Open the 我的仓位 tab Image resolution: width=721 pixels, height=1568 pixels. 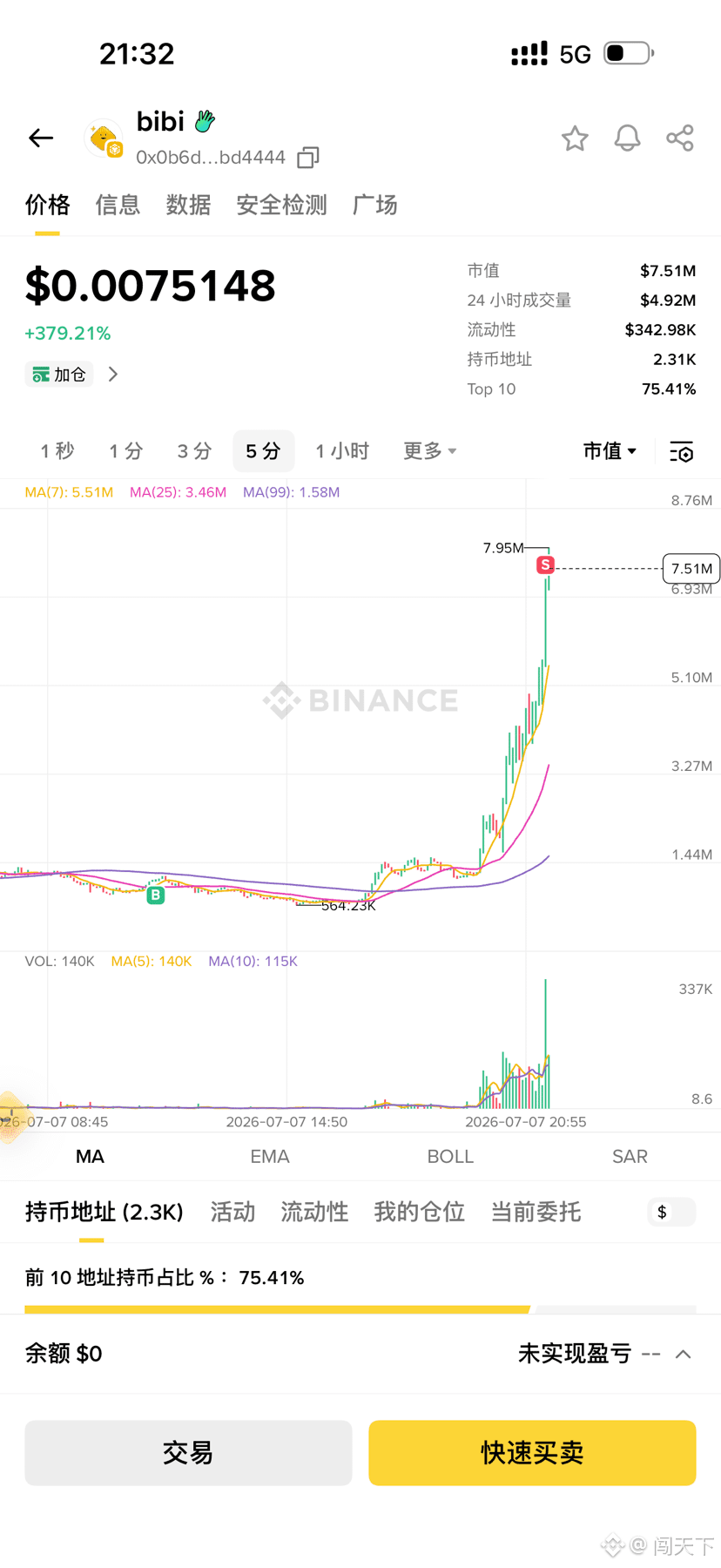420,1212
